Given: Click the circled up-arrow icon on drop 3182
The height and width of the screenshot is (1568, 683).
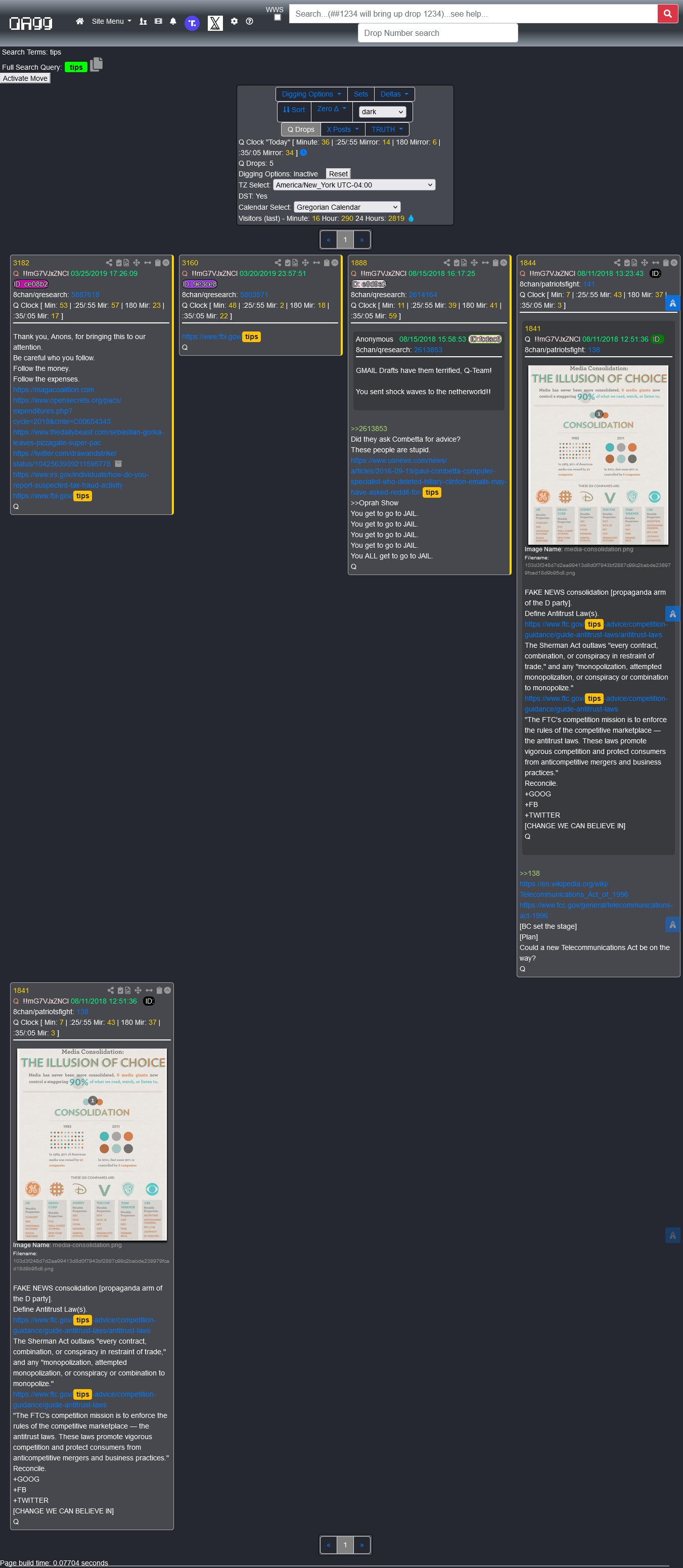Looking at the screenshot, I should tap(166, 263).
